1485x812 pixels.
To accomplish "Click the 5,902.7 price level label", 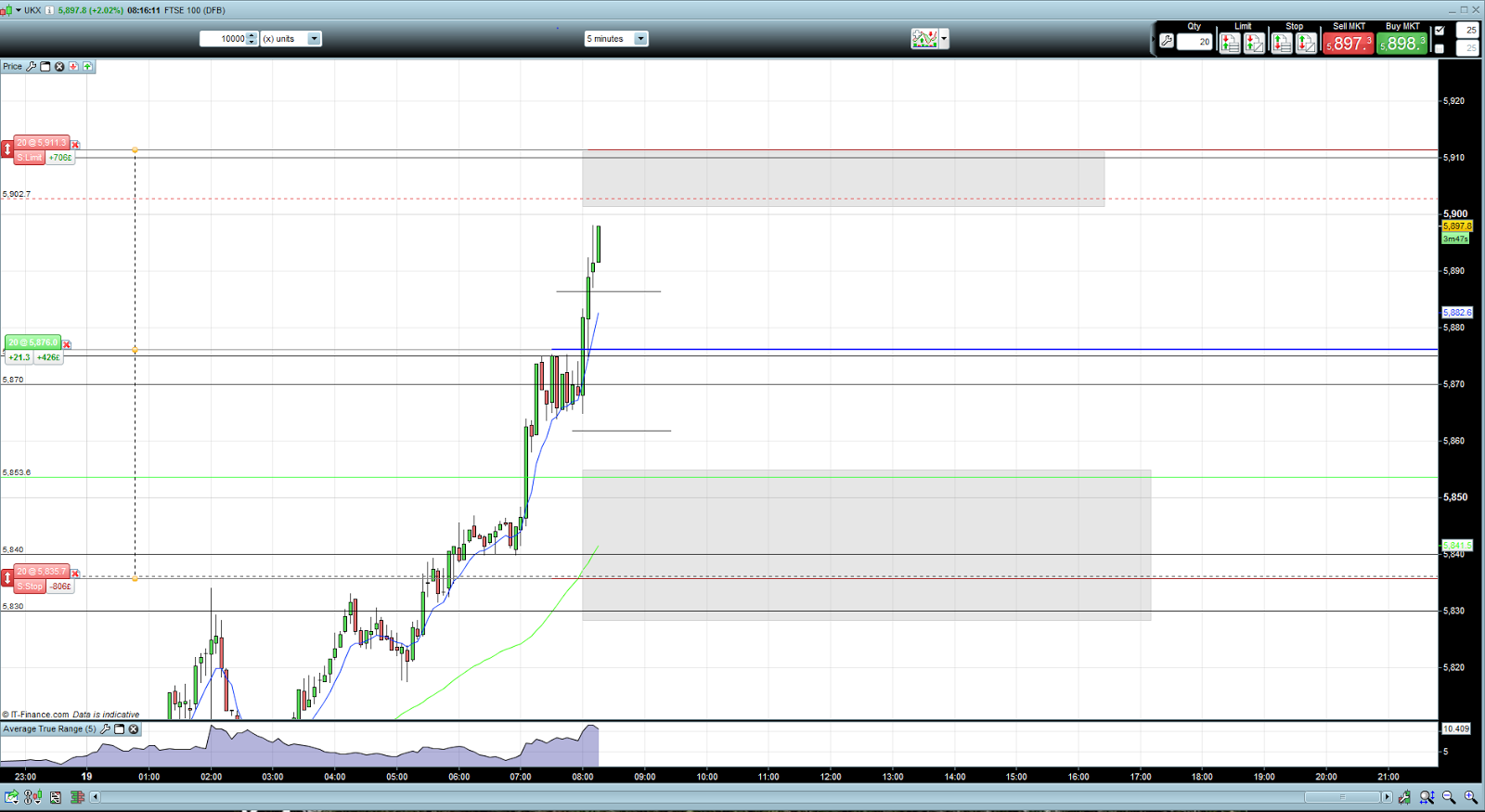I will coord(17,194).
